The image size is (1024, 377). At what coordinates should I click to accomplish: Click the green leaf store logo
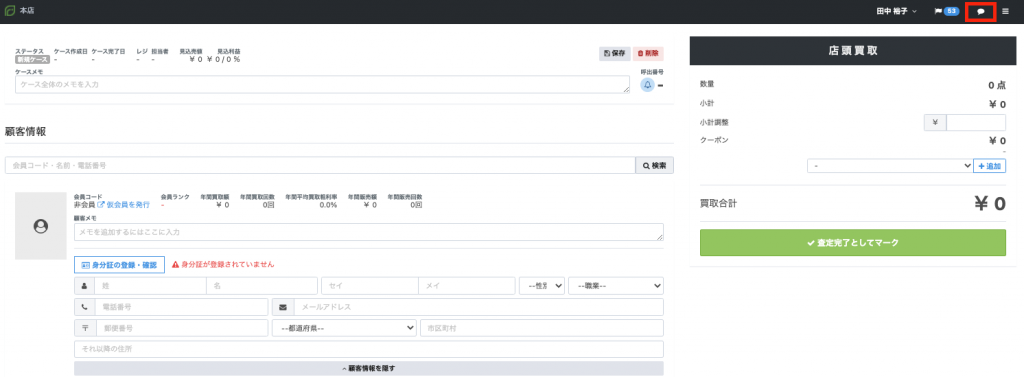coord(10,11)
